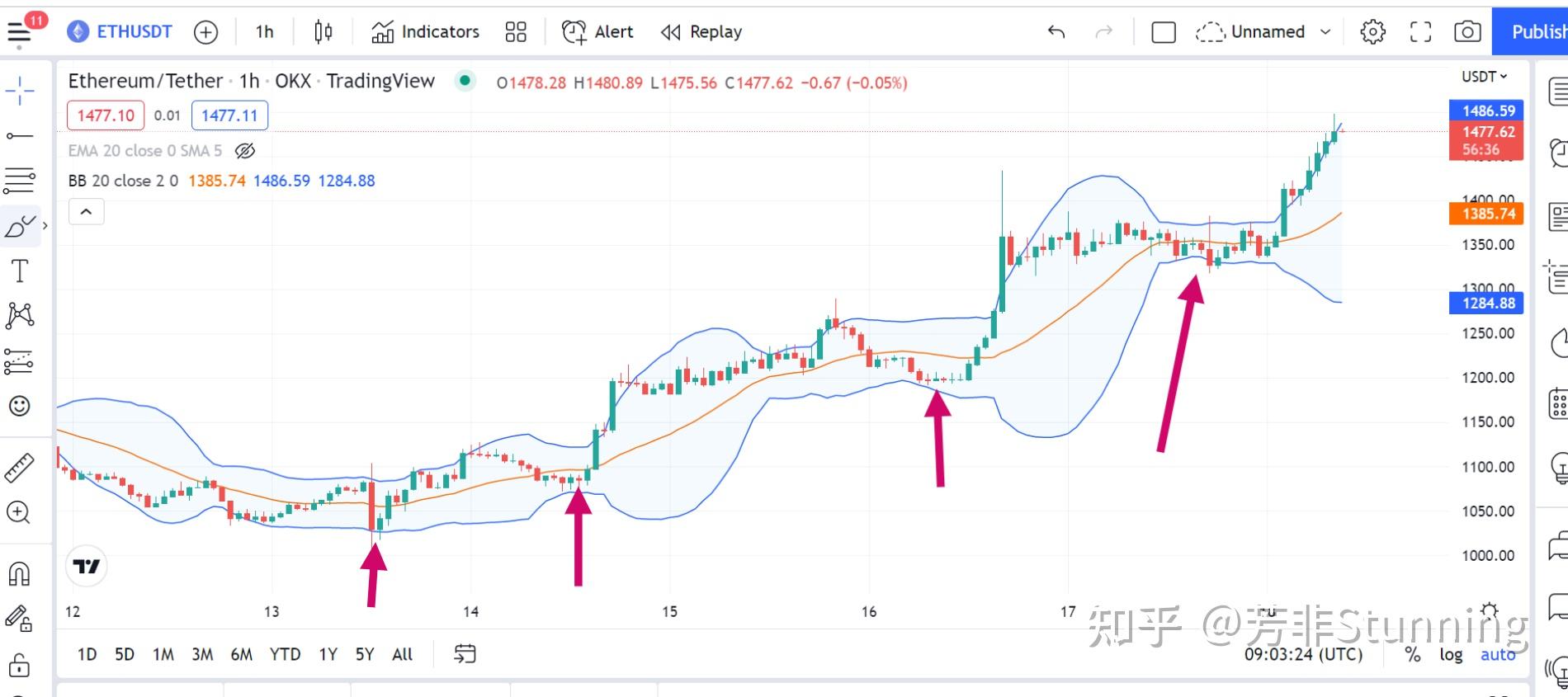Open the chart layout selector

pyautogui.click(x=1164, y=32)
